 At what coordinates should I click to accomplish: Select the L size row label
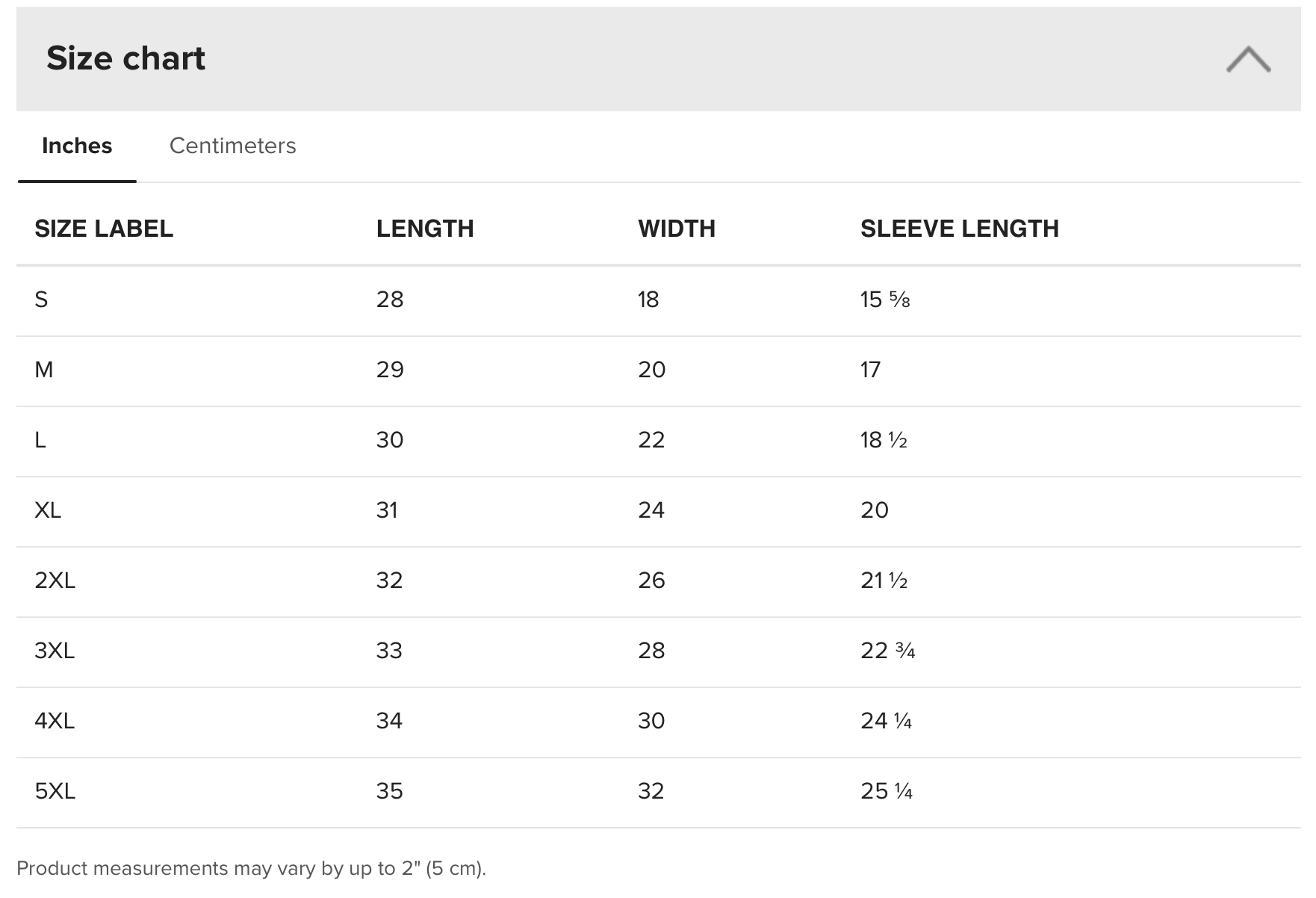40,440
